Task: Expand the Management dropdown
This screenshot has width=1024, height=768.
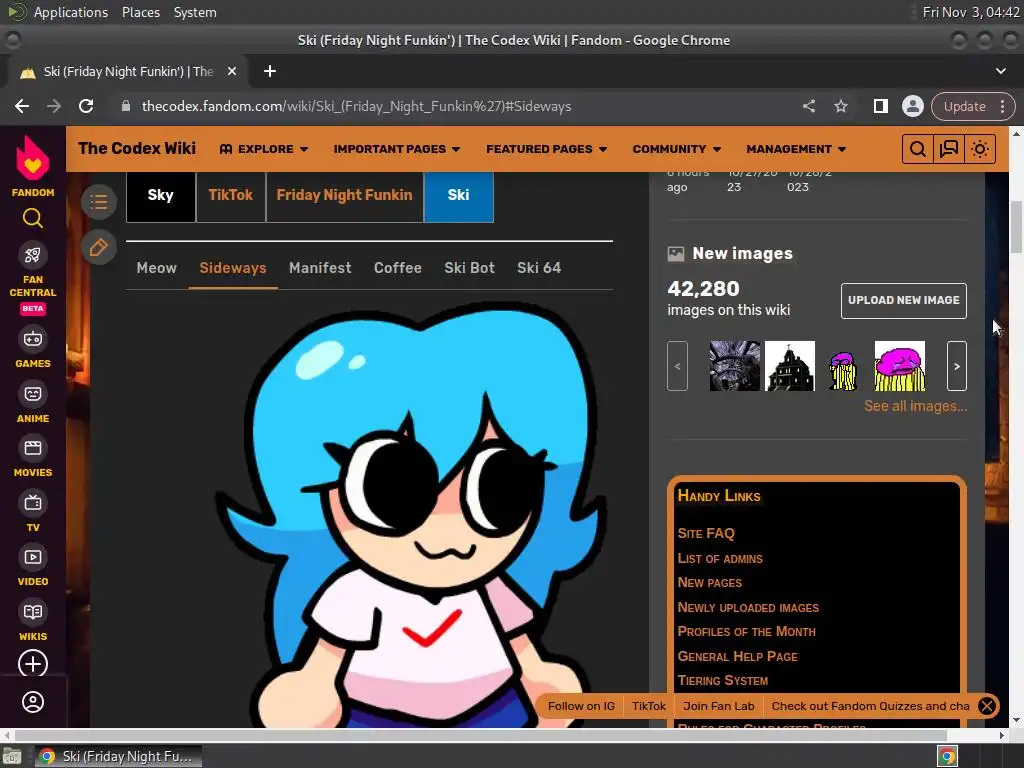Action: [796, 149]
